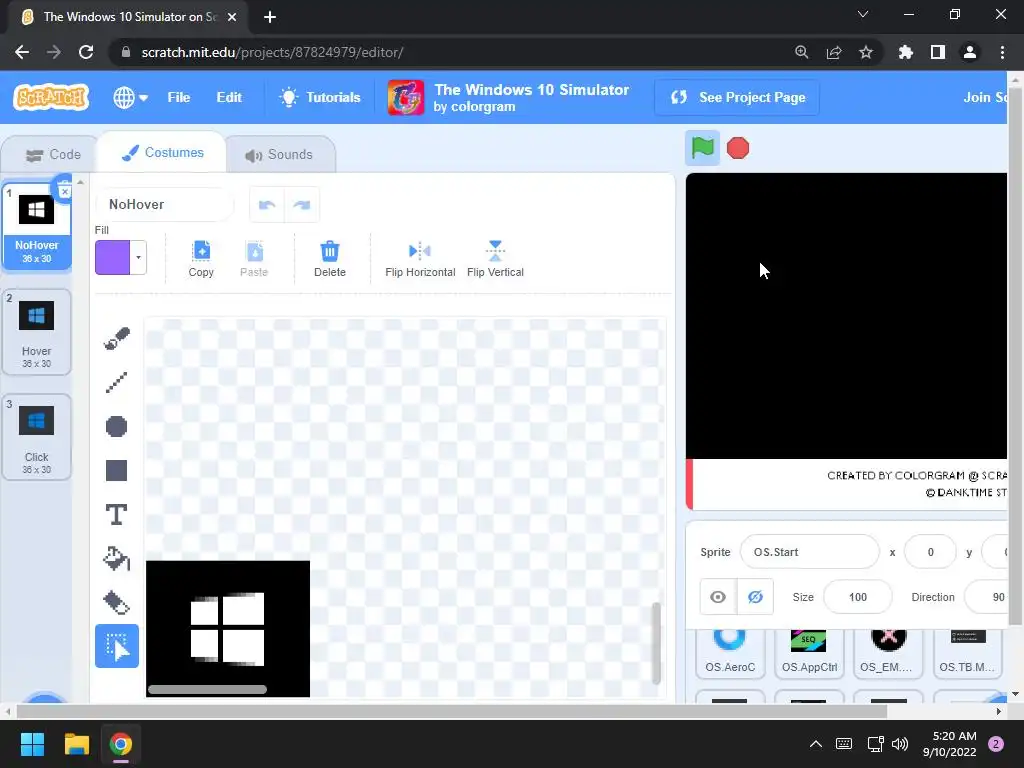The width and height of the screenshot is (1024, 768).
Task: Select the Brush tool in paint editor
Action: point(117,338)
